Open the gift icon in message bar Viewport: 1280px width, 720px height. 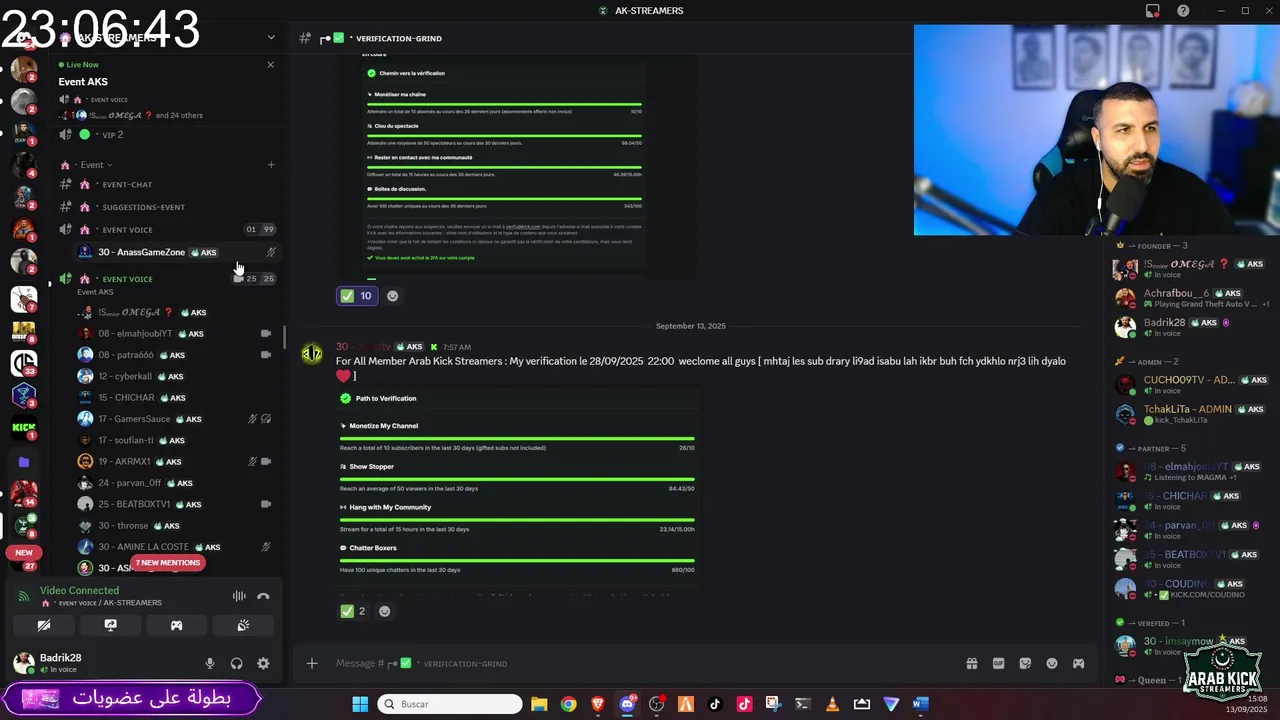[971, 663]
